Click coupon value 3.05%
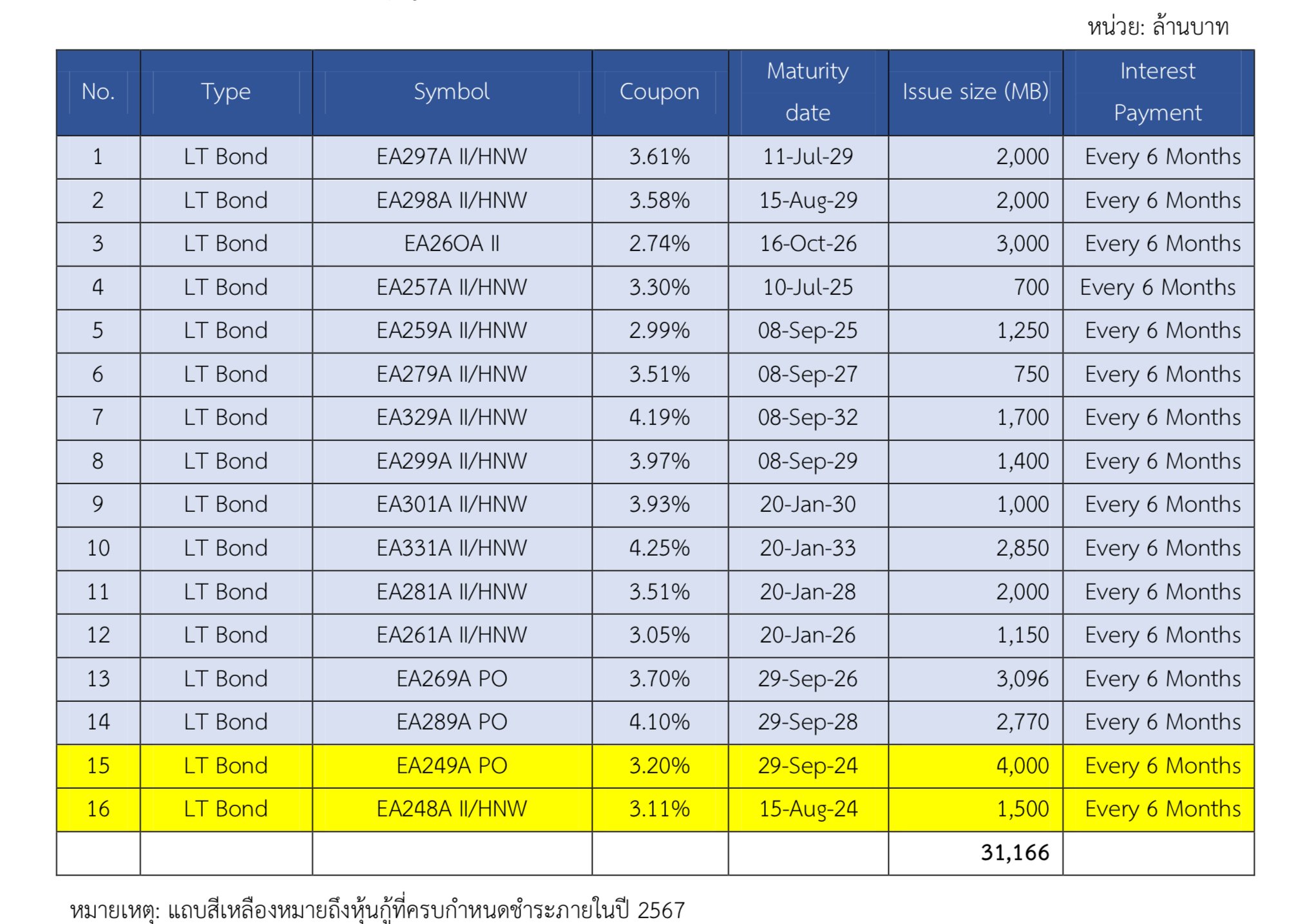The image size is (1307, 924). tap(660, 636)
